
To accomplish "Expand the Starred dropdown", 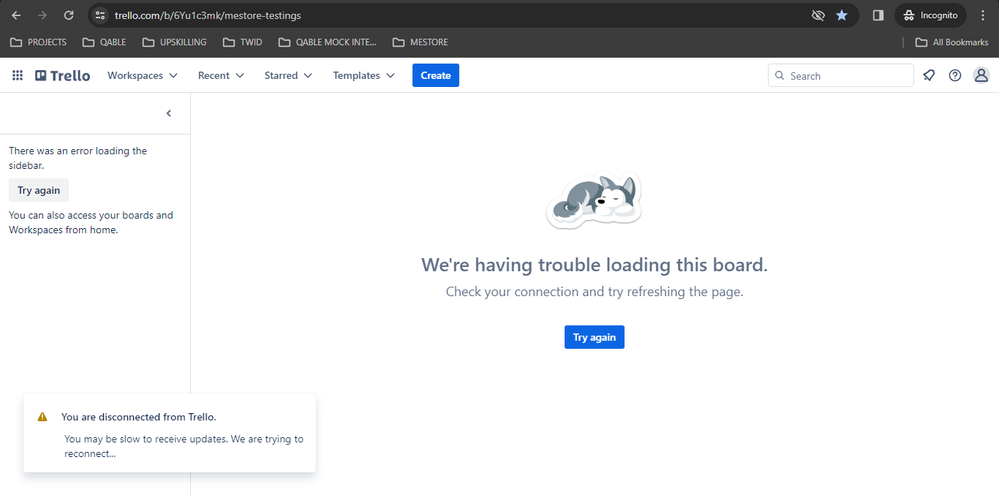I will pos(288,75).
